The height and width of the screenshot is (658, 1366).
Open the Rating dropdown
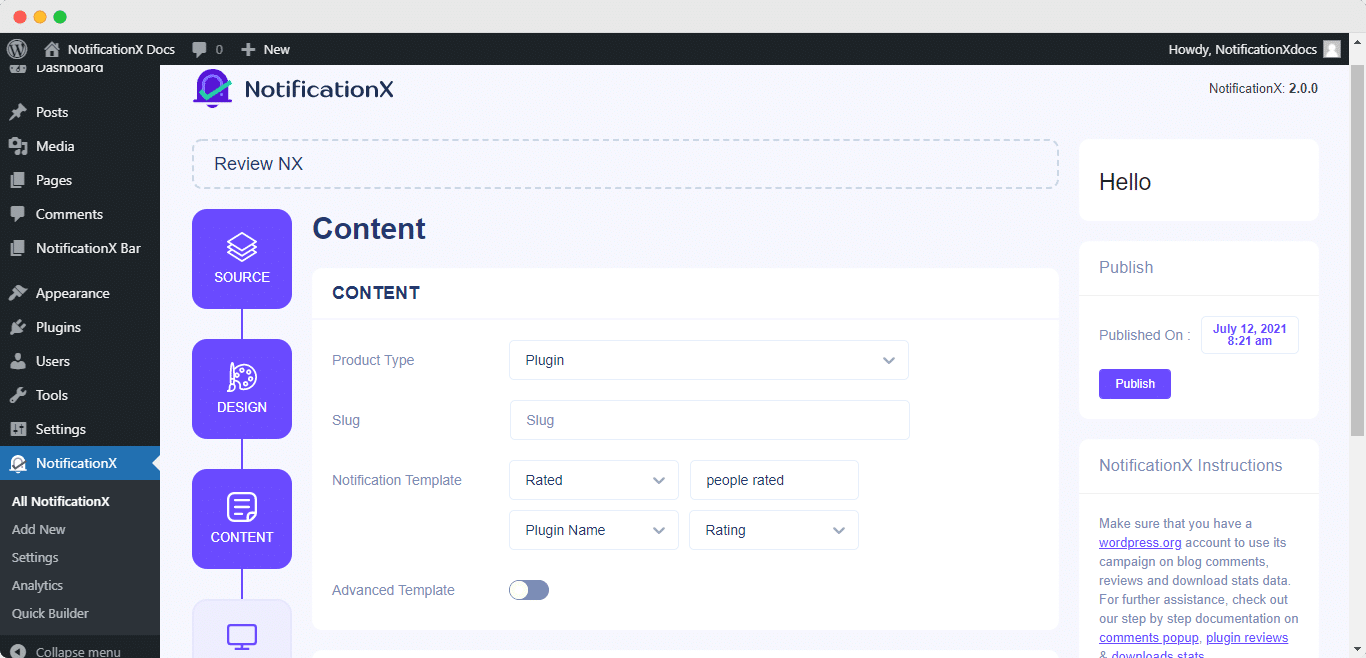click(x=774, y=530)
